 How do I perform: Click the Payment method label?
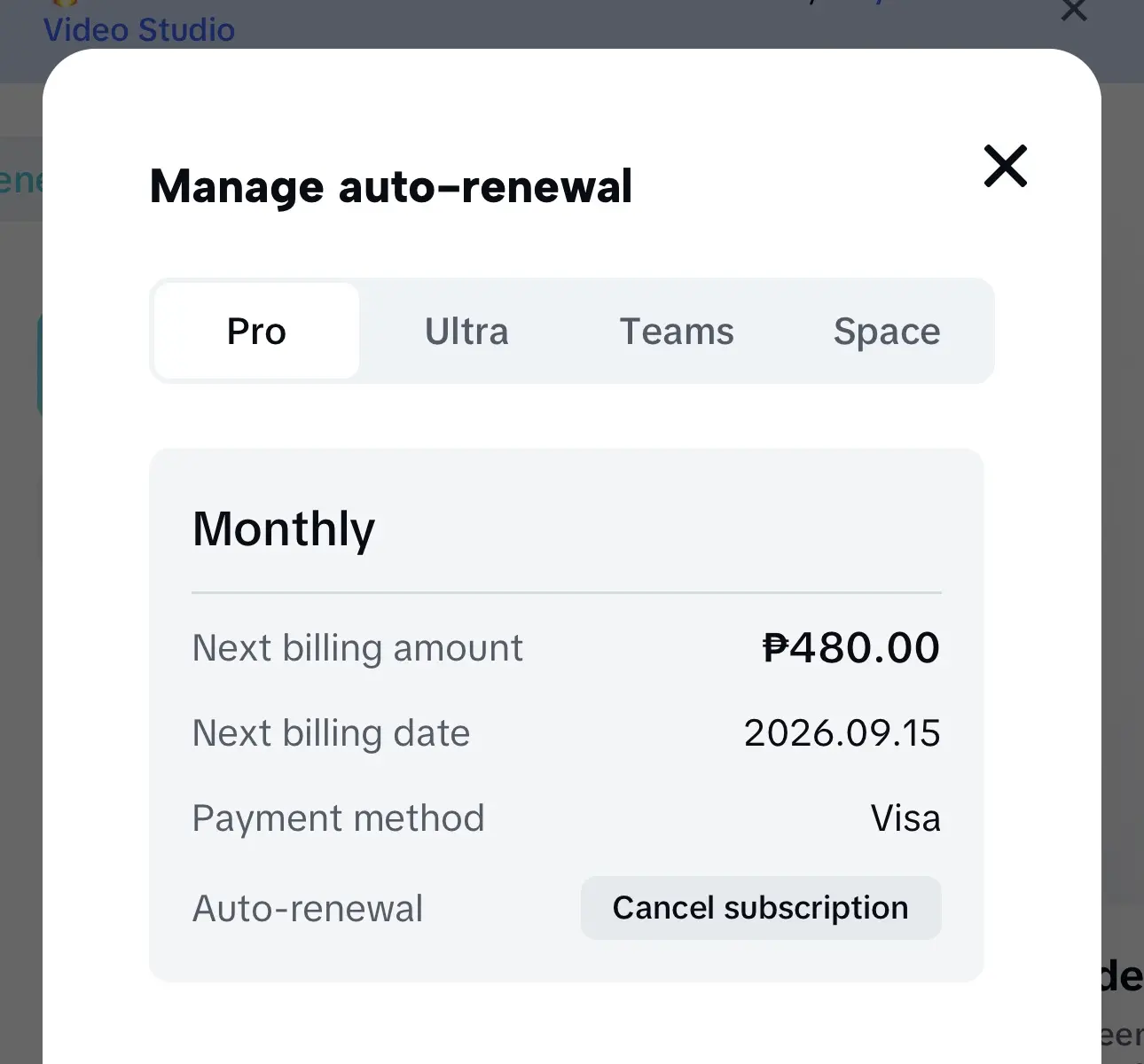(x=338, y=818)
